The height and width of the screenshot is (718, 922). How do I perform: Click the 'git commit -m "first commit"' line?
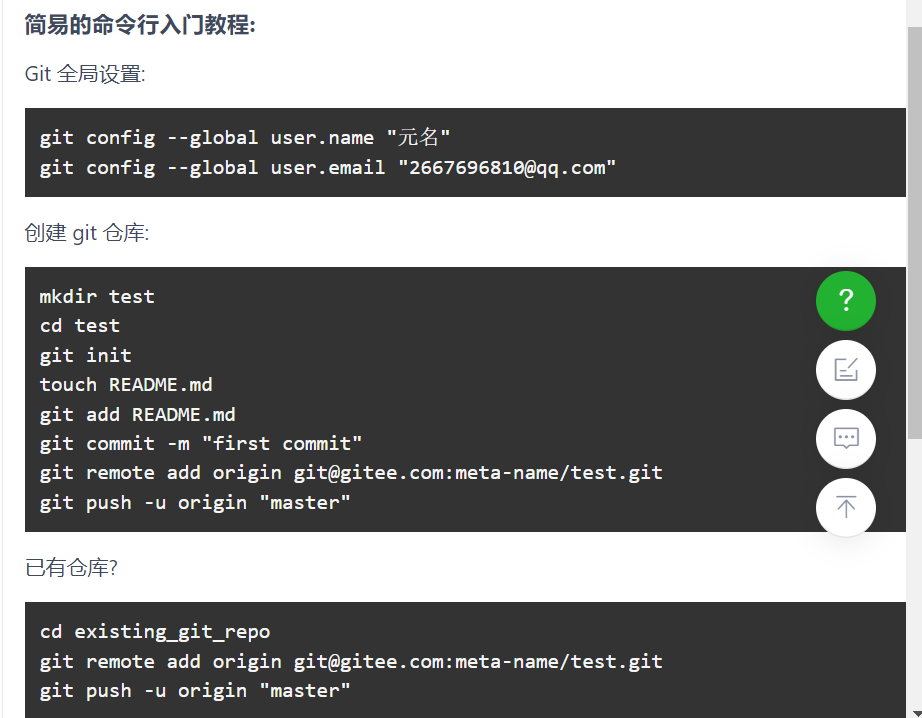(201, 443)
